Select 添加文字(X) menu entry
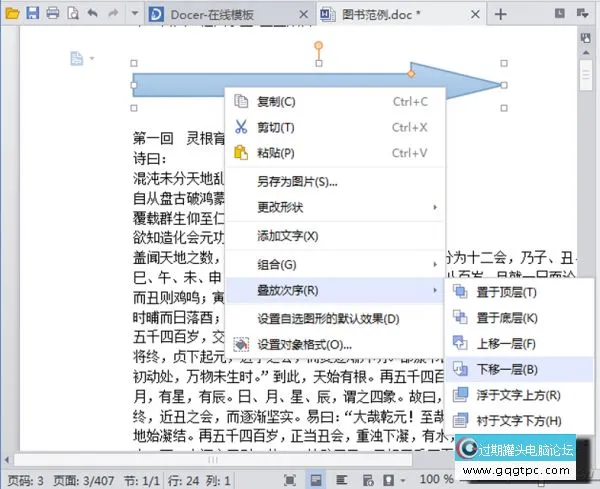This screenshot has height=489, width=600. tap(335, 236)
